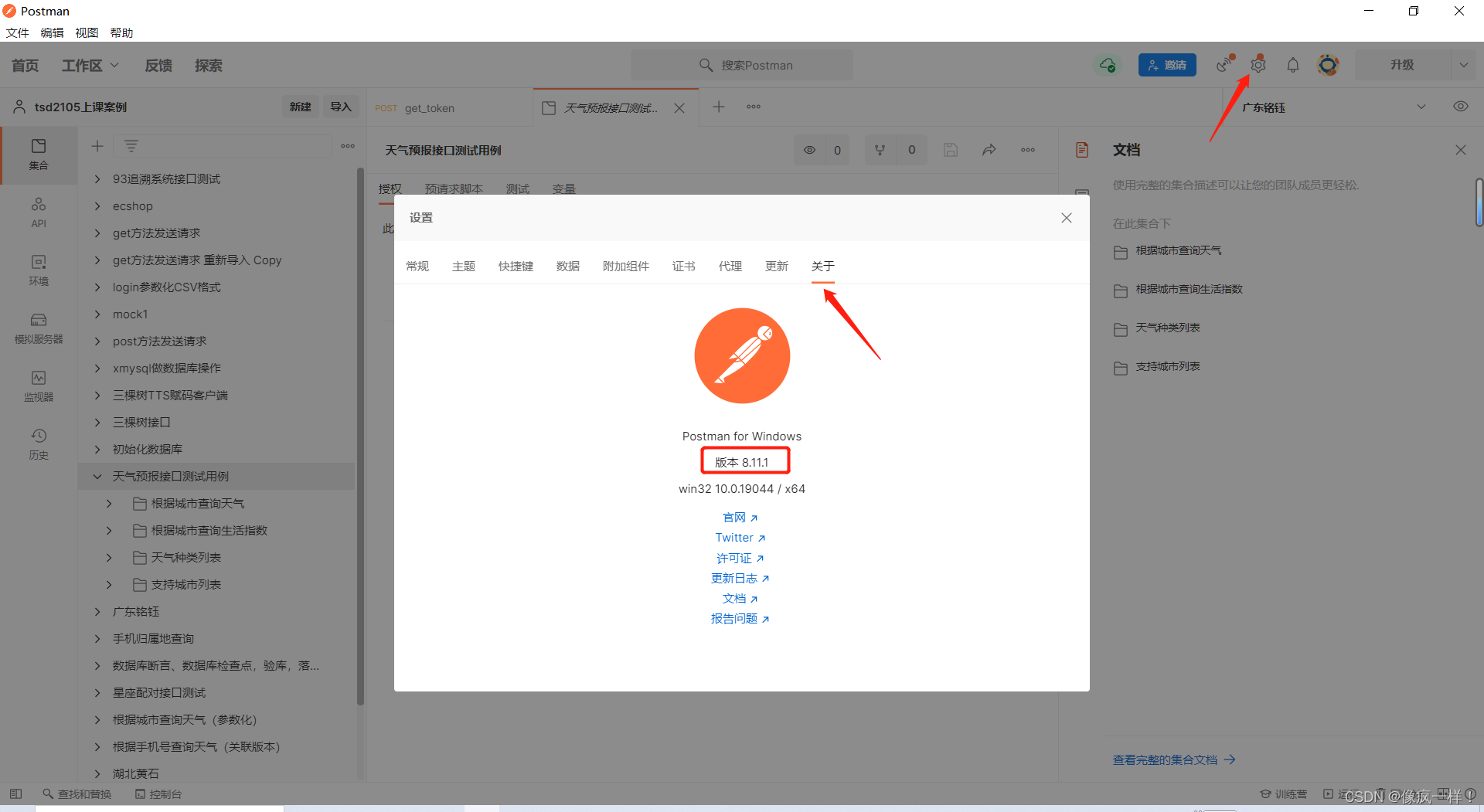Open the environment selector 广东铭钰 dropdown
This screenshot has height=812, width=1484.
pos(1333,107)
